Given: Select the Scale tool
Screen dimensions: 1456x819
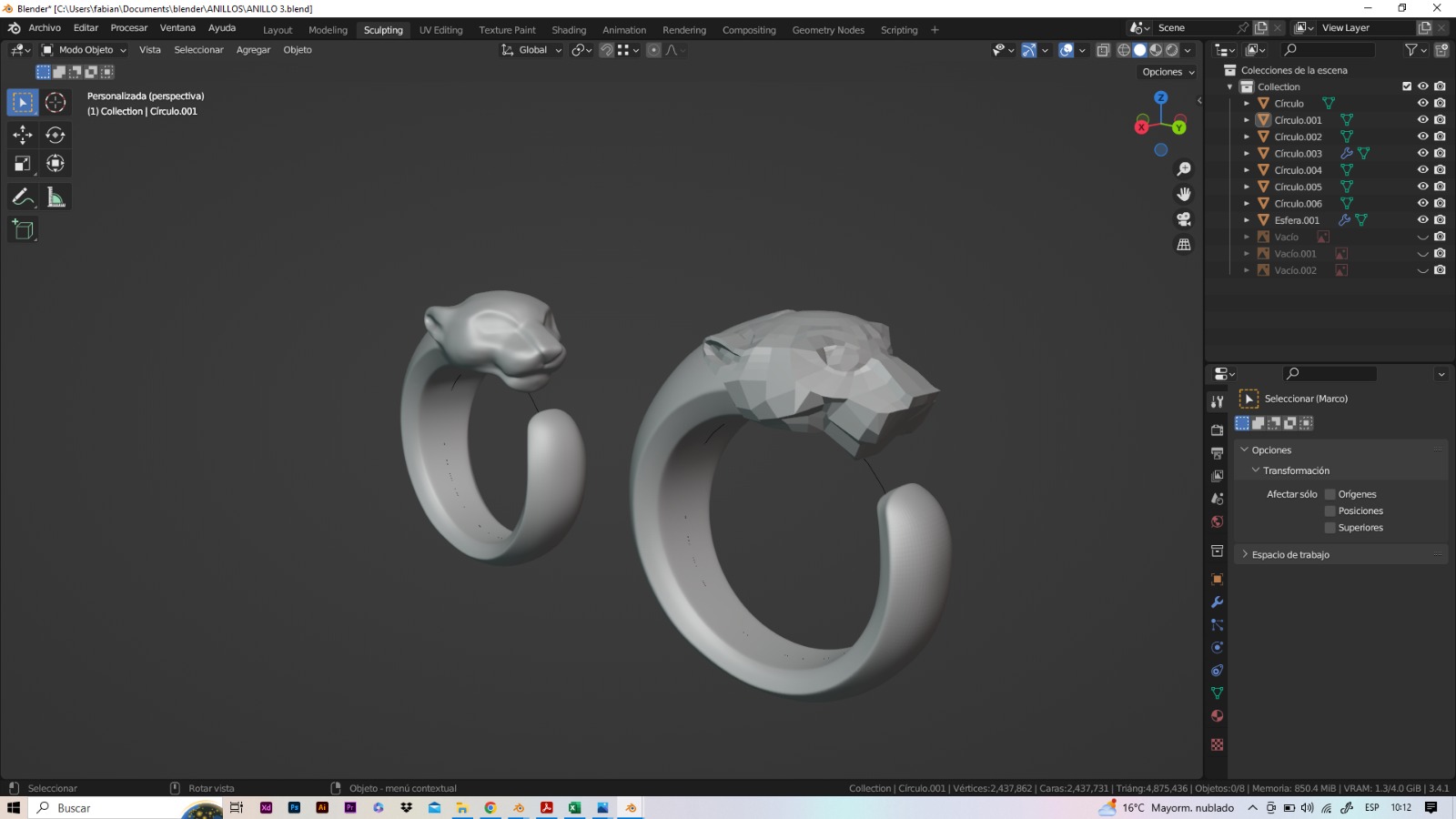Looking at the screenshot, I should pos(23,164).
